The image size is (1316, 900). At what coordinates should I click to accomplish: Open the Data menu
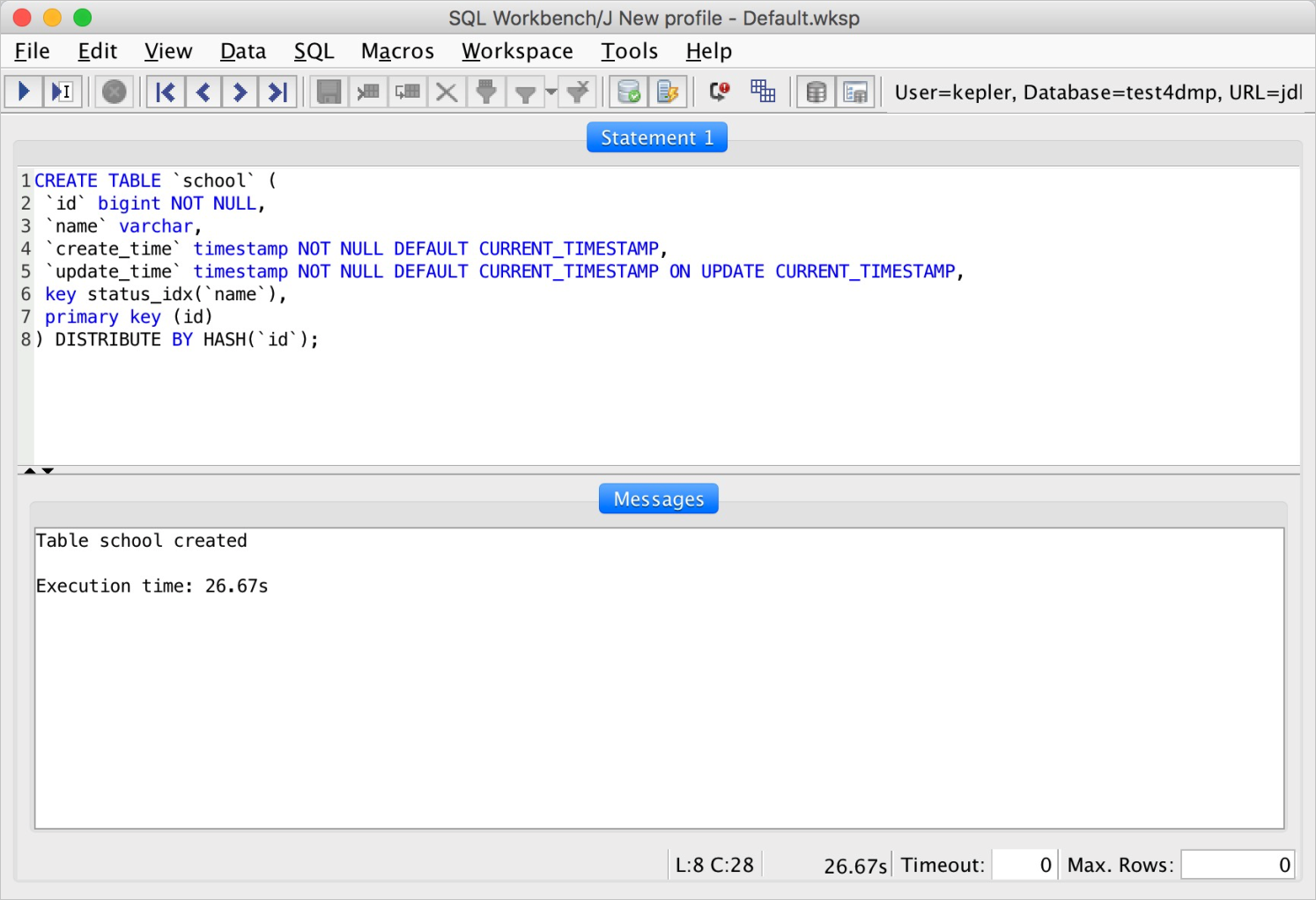(x=243, y=51)
